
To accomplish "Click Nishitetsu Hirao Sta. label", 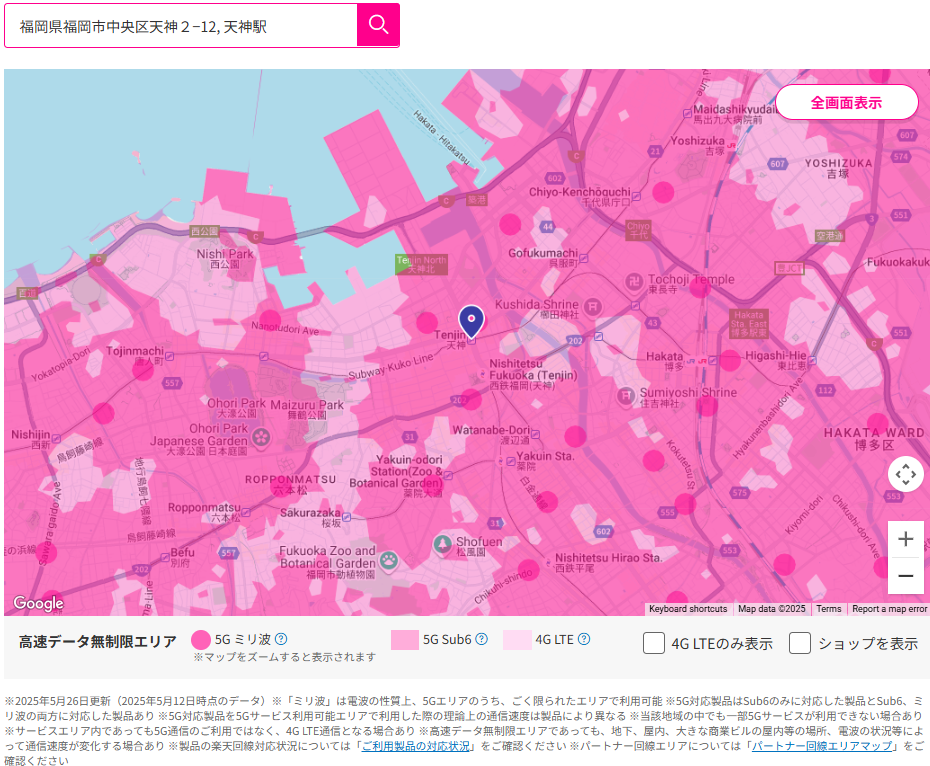I will 609,562.
